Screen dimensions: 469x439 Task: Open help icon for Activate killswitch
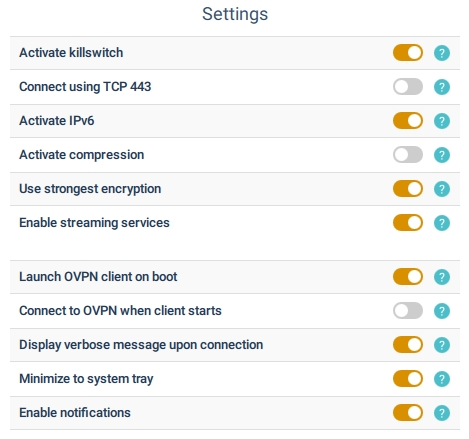point(442,53)
